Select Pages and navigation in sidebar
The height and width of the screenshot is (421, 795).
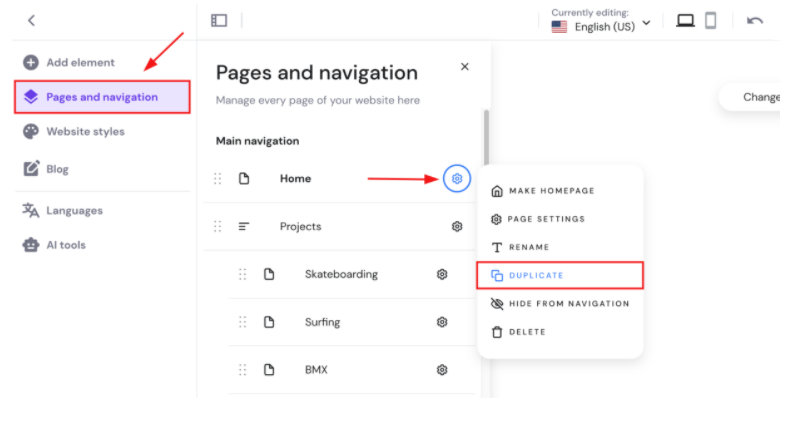tap(102, 97)
